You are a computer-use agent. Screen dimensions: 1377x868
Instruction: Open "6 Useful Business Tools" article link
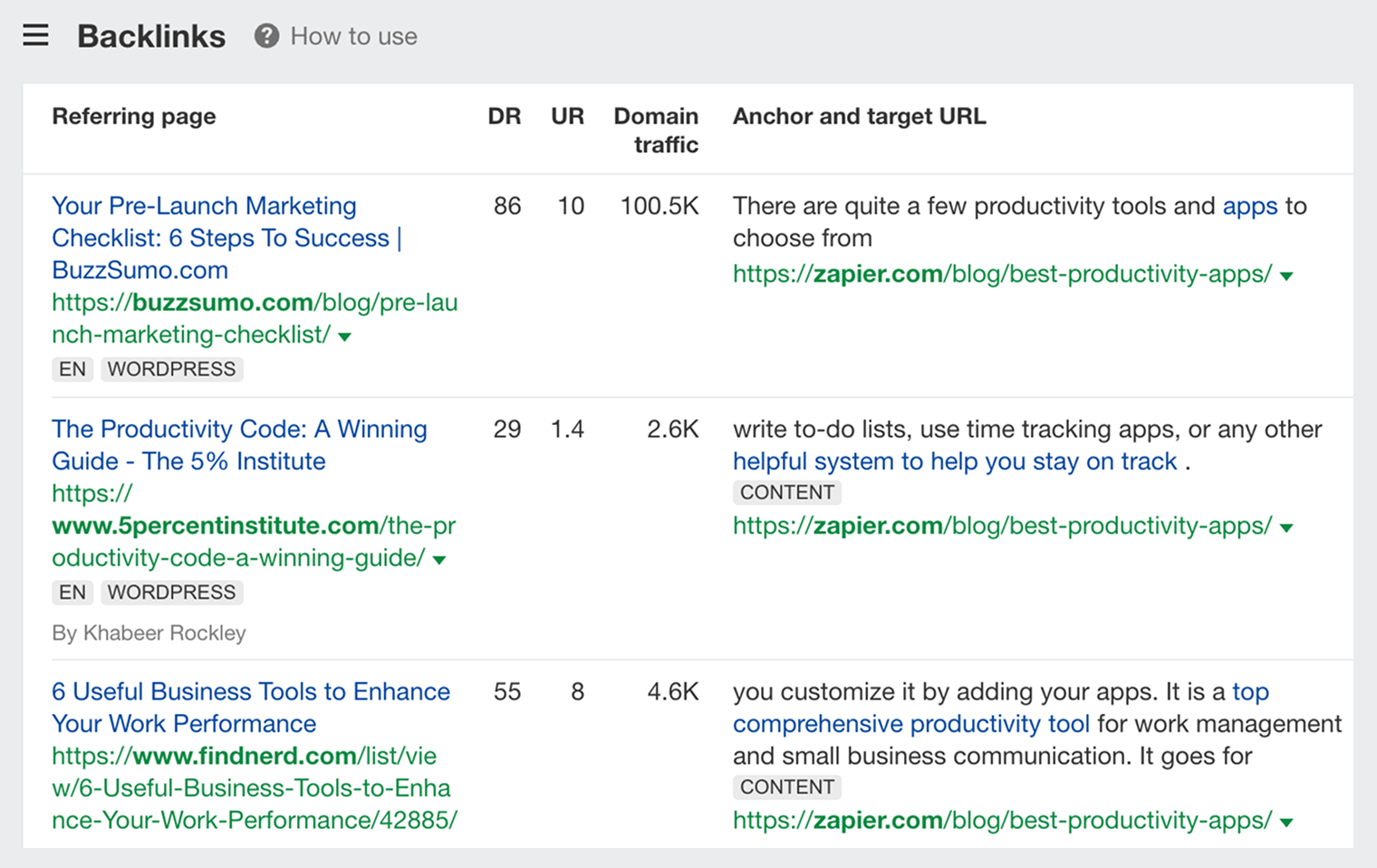(x=250, y=707)
